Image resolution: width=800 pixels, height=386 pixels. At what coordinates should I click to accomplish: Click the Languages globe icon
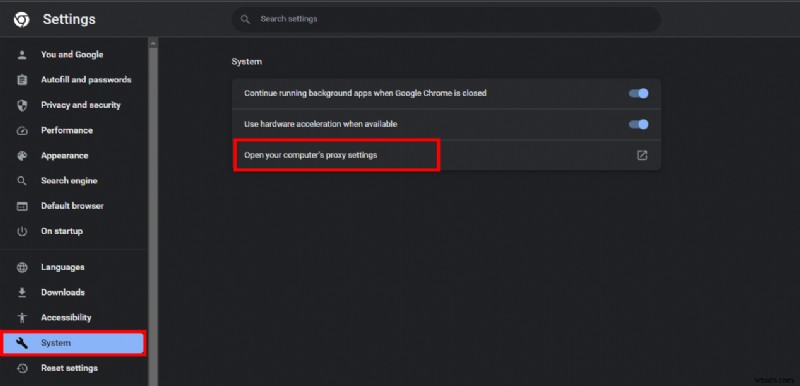click(x=22, y=267)
